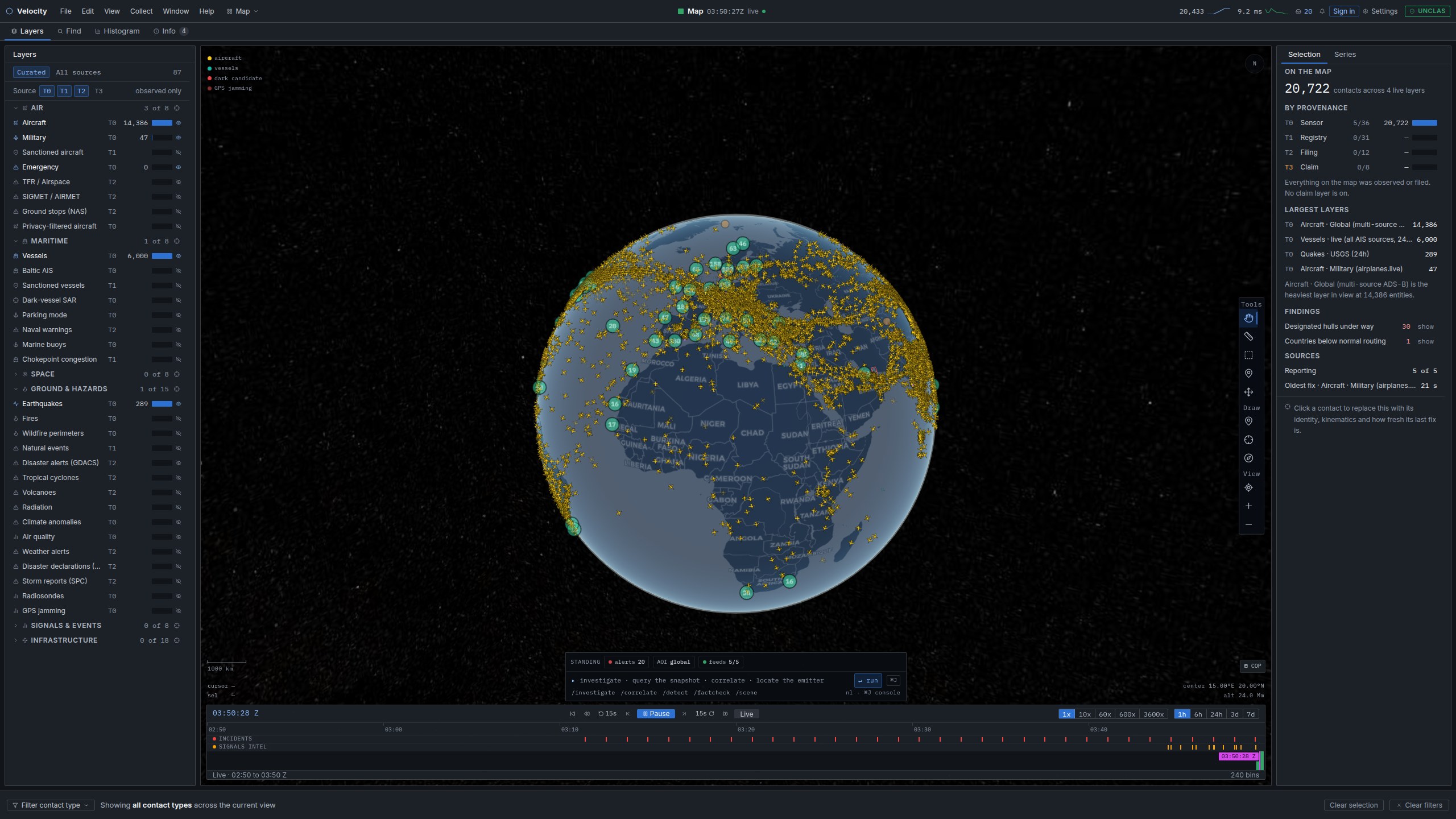
Task: Zoom in with the plus icon
Action: (1248, 506)
